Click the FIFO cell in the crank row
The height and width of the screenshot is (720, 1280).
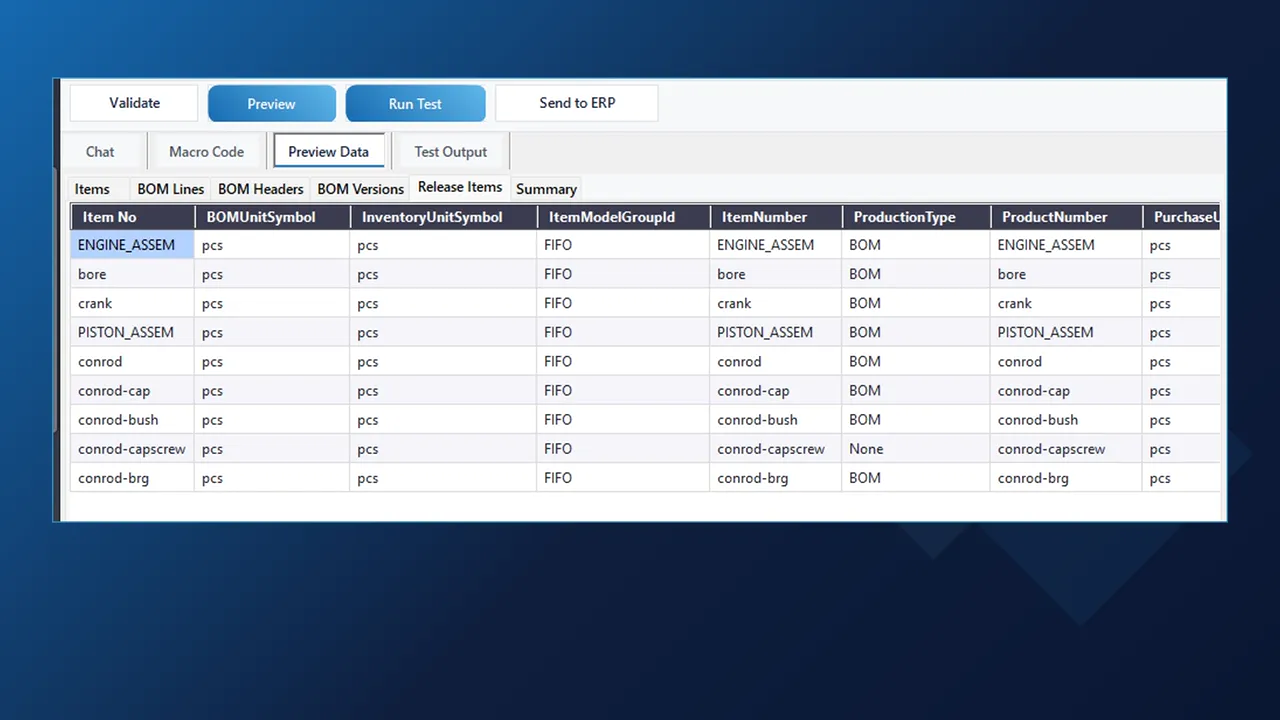pyautogui.click(x=623, y=303)
